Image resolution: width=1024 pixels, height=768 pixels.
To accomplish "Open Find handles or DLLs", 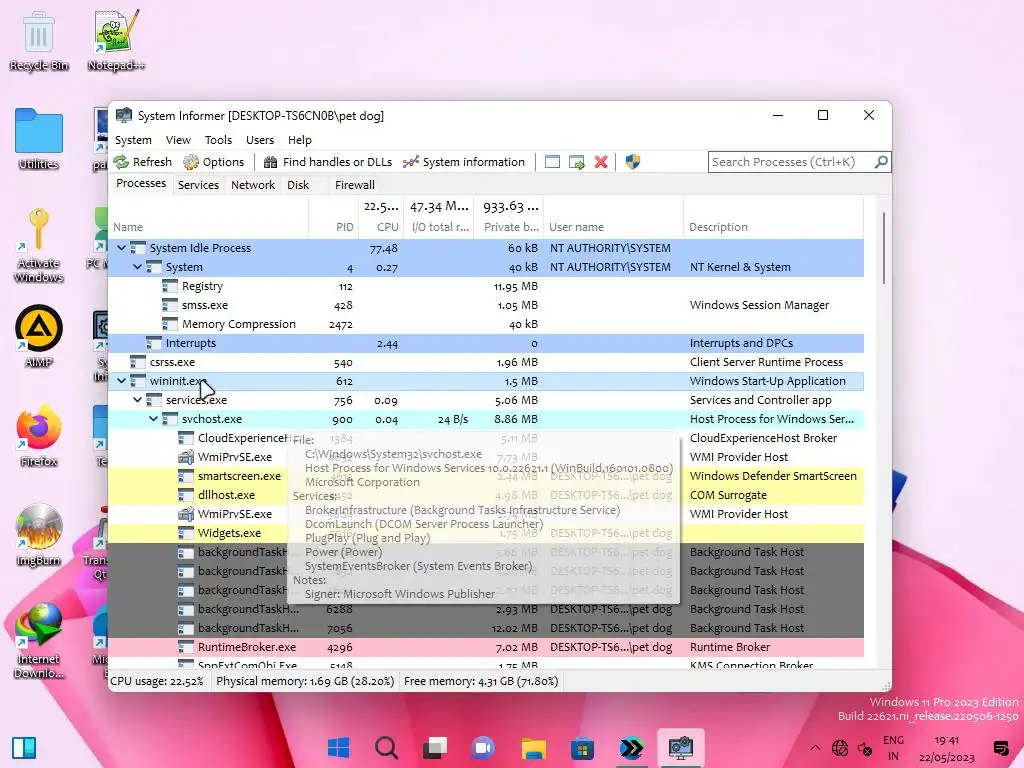I will pos(328,162).
